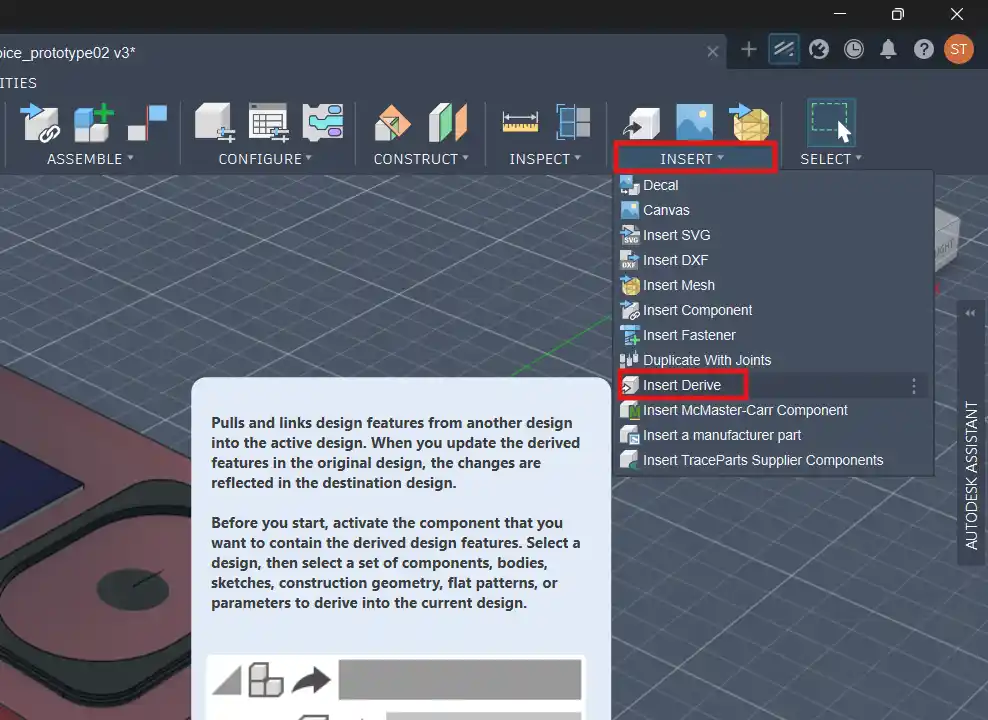Image resolution: width=988 pixels, height=720 pixels.
Task: Restore down the Fusion window
Action: pos(898,14)
